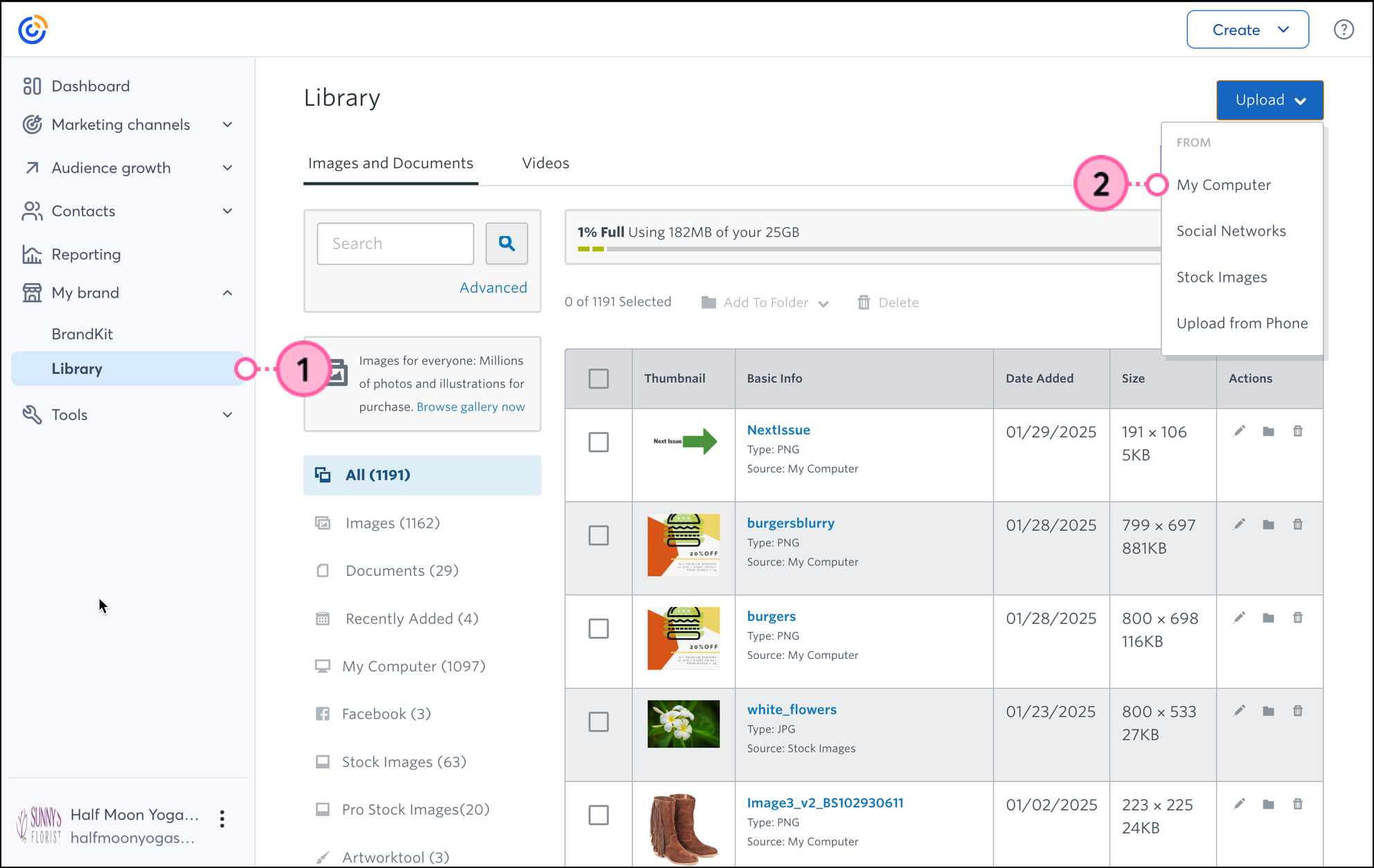Click the magnifying glass search button
This screenshot has width=1374, height=868.
(x=506, y=244)
